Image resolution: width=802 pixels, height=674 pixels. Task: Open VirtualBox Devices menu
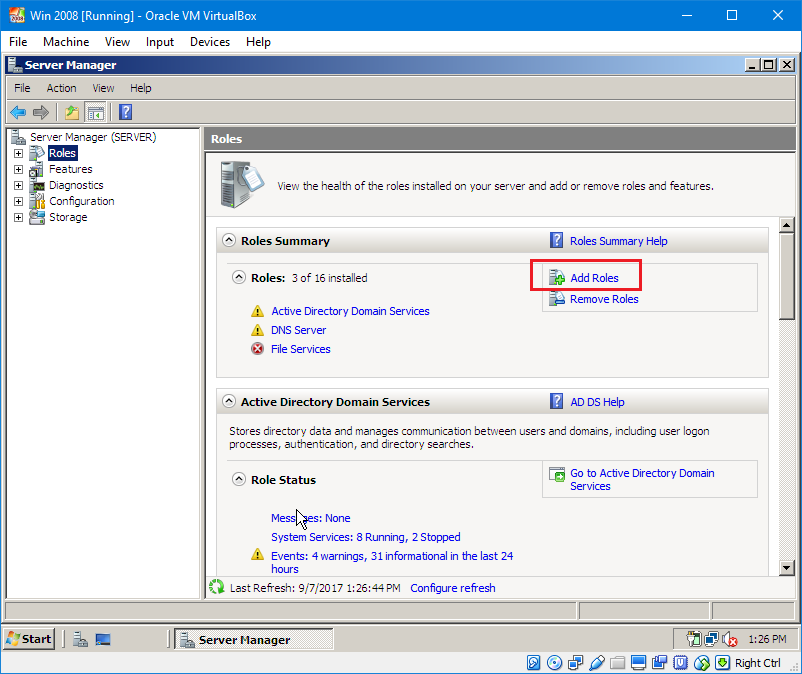[x=210, y=42]
